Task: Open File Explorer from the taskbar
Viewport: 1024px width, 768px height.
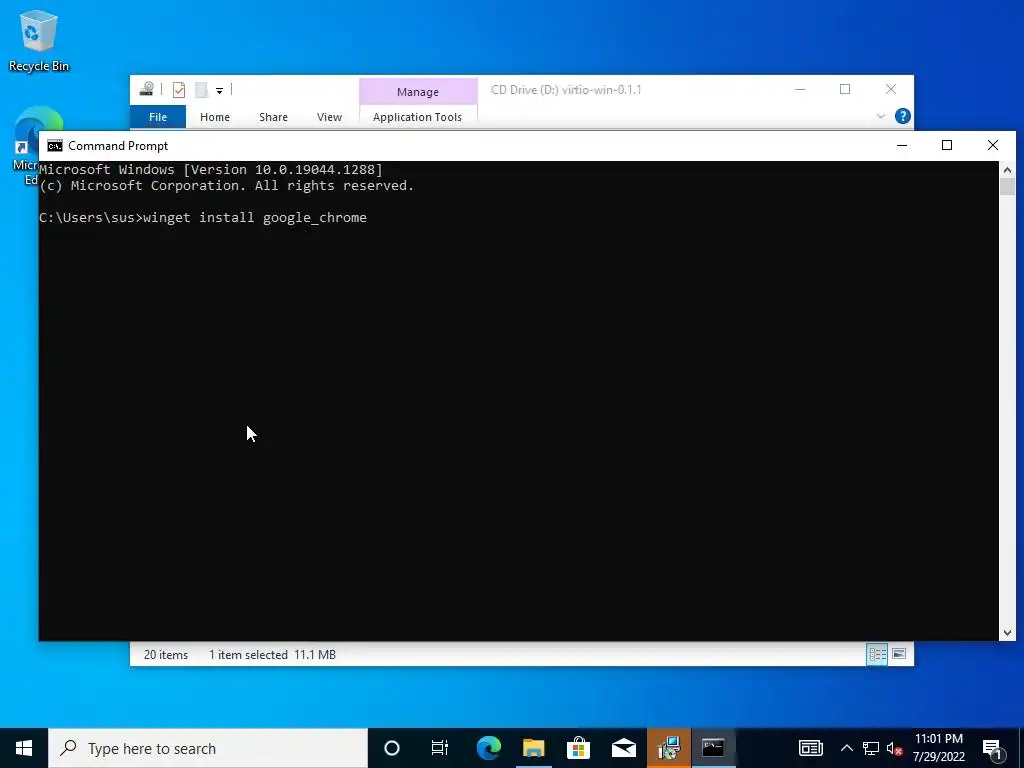Action: click(x=534, y=748)
